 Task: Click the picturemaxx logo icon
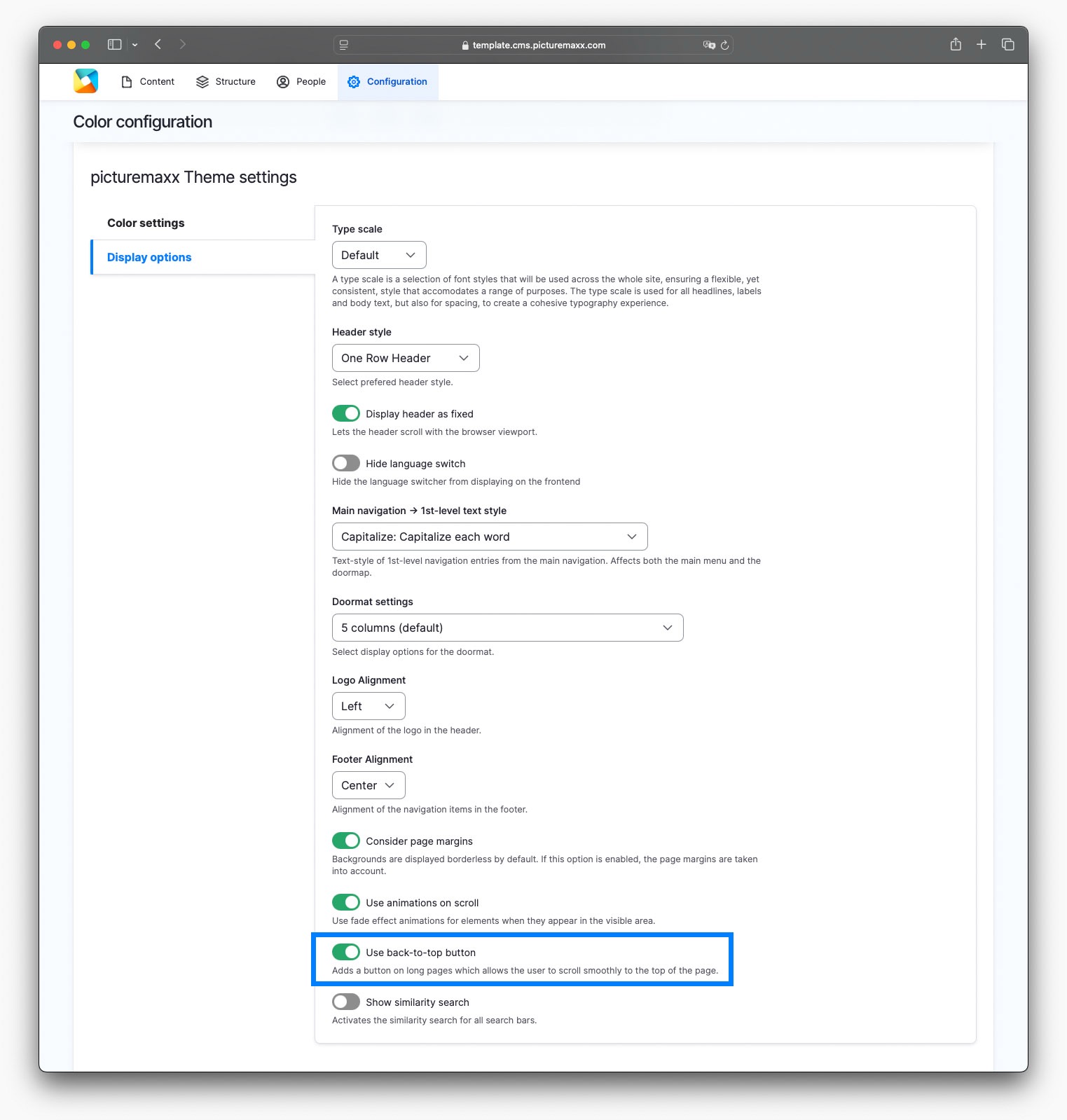85,81
